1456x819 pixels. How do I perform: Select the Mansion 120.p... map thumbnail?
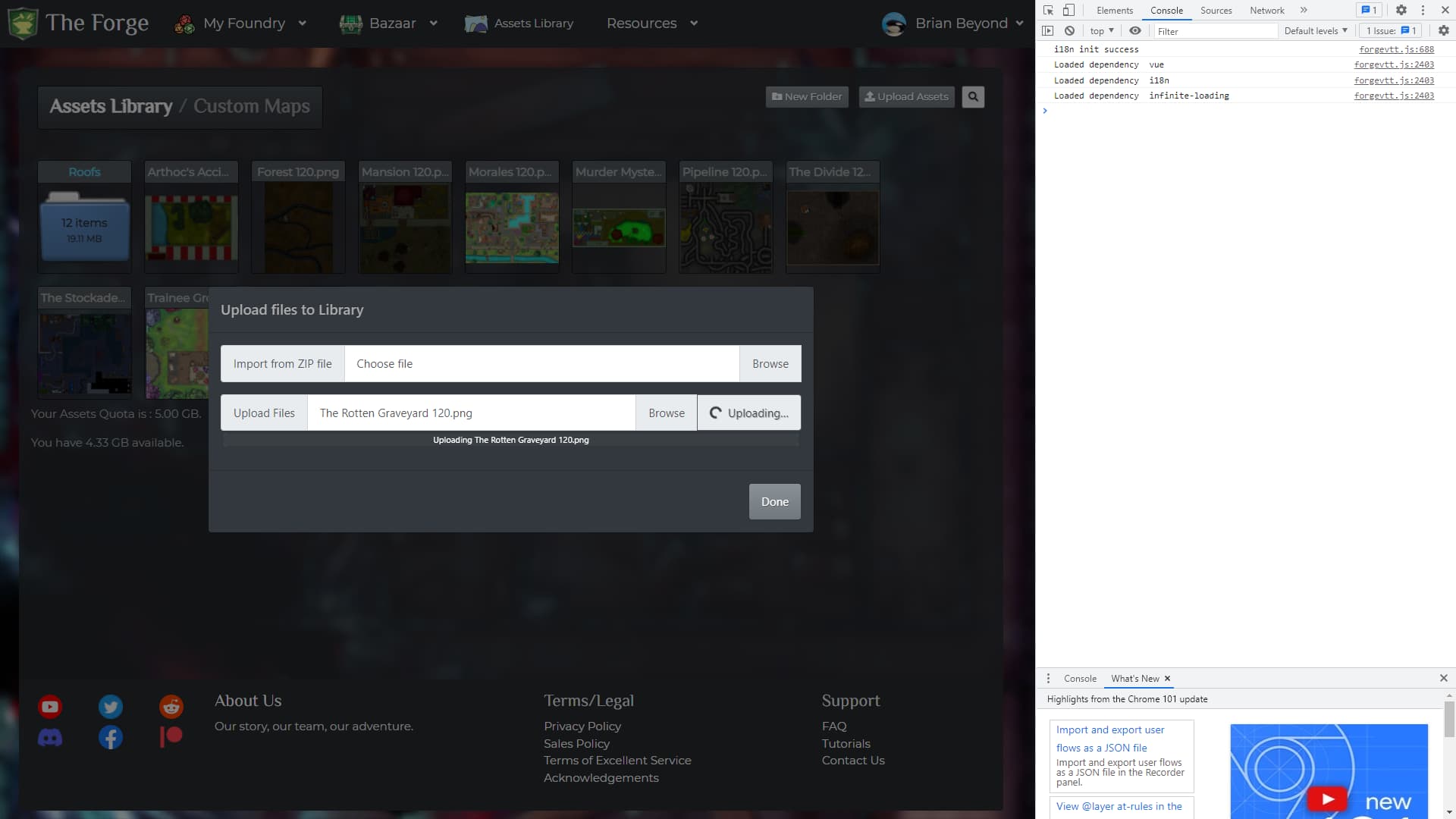click(405, 217)
